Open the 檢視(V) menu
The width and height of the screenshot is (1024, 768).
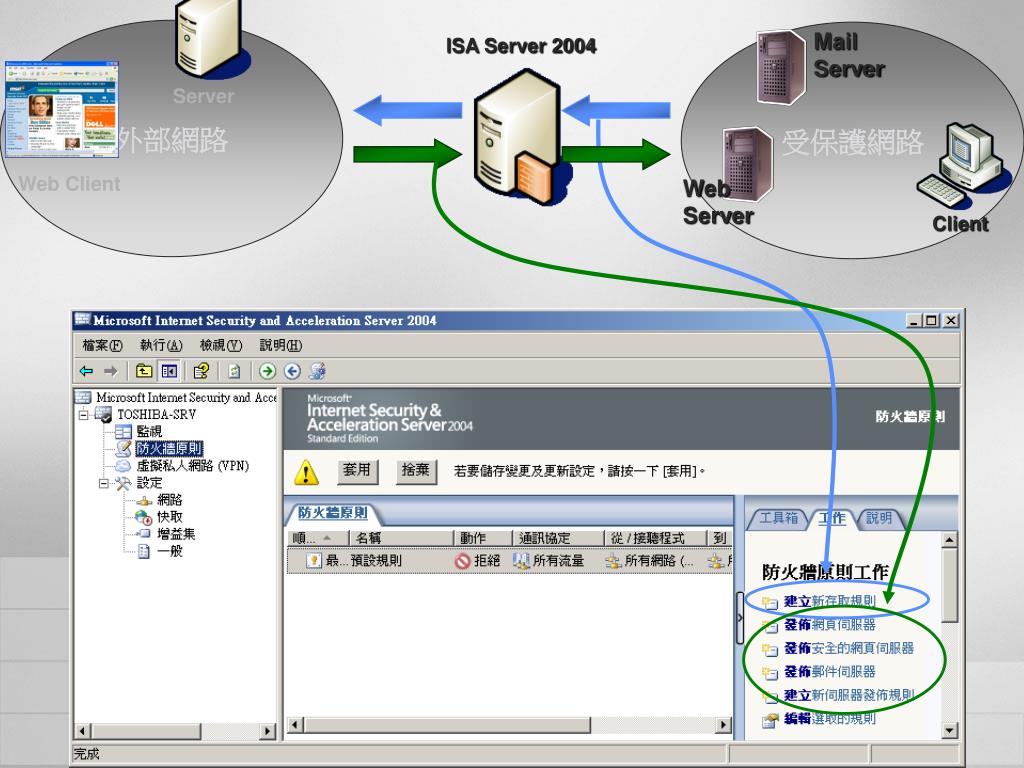(x=221, y=345)
